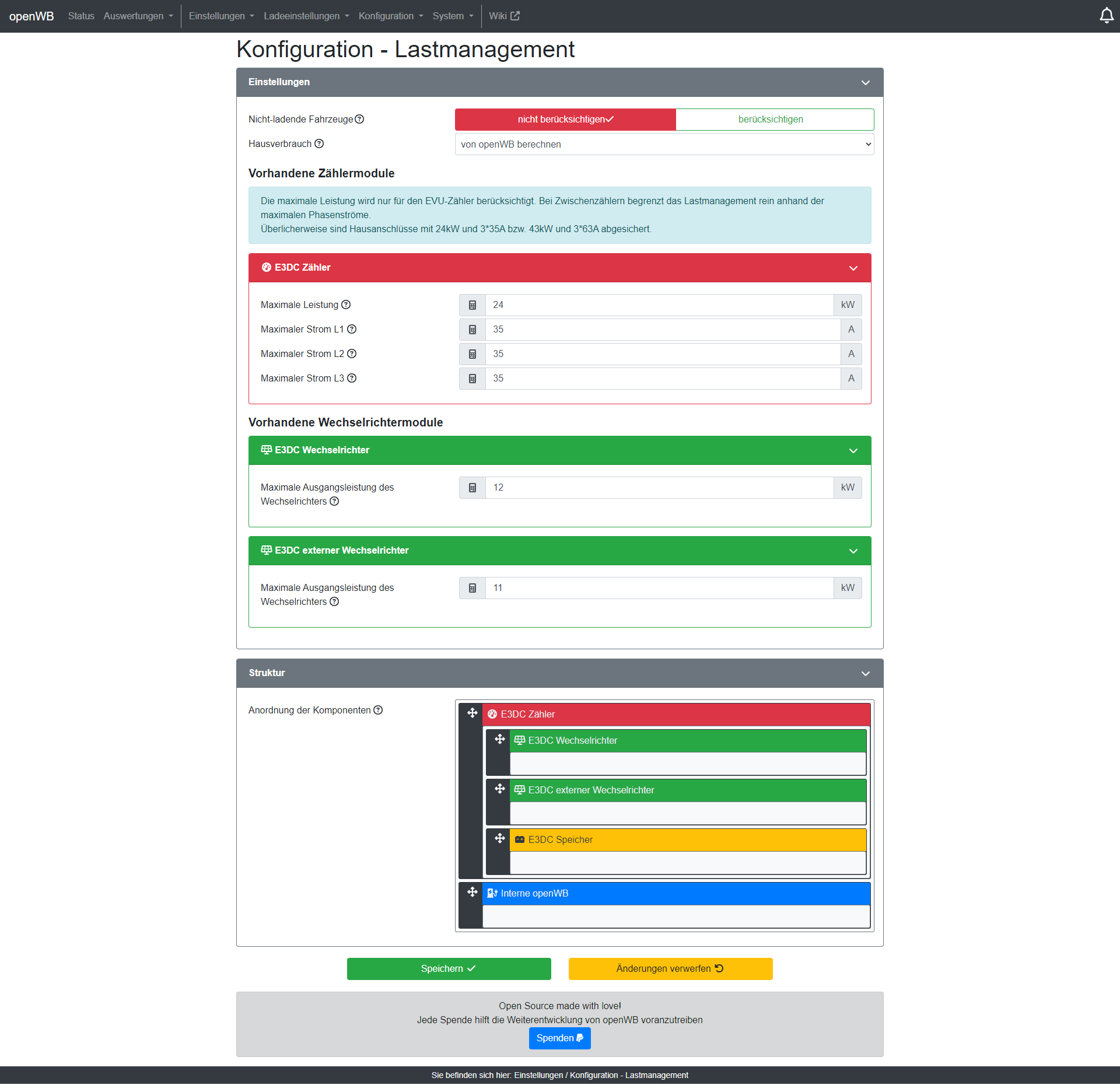Select E3DC externer Wechselrichter in structure tree
The width and height of the screenshot is (1120, 1085).
pos(688,790)
